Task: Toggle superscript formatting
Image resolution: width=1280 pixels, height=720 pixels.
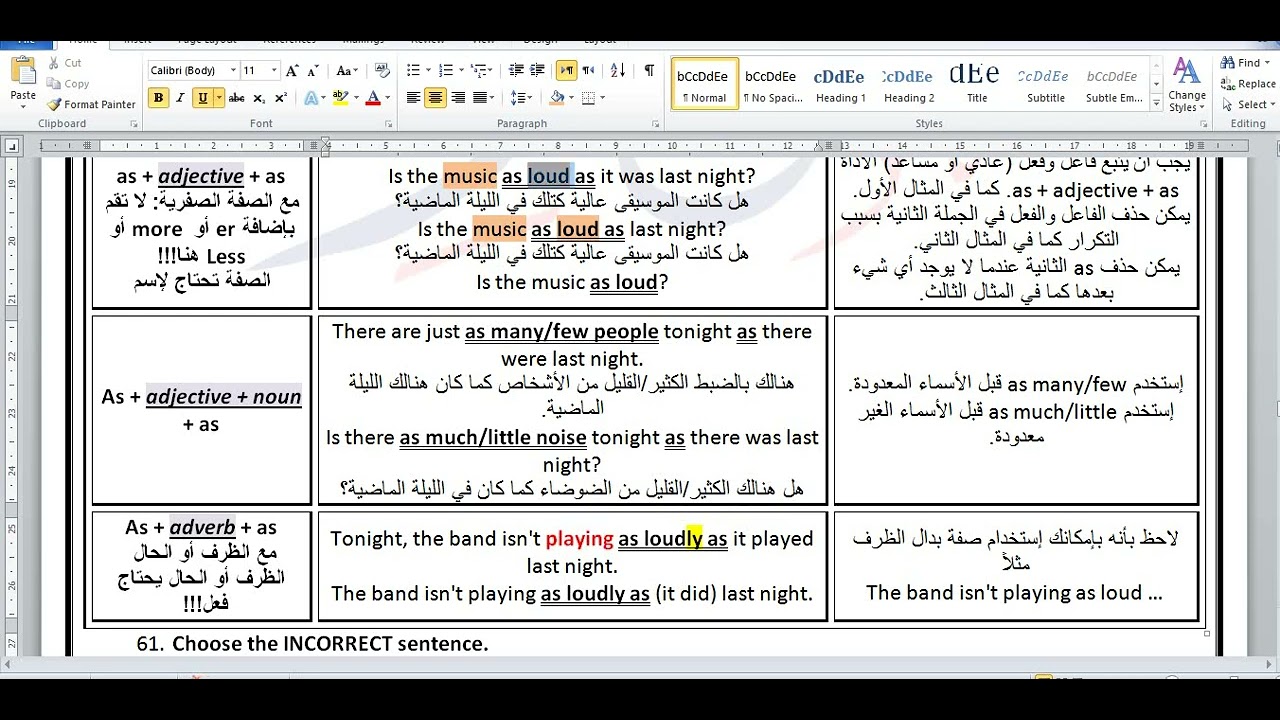Action: click(x=281, y=98)
